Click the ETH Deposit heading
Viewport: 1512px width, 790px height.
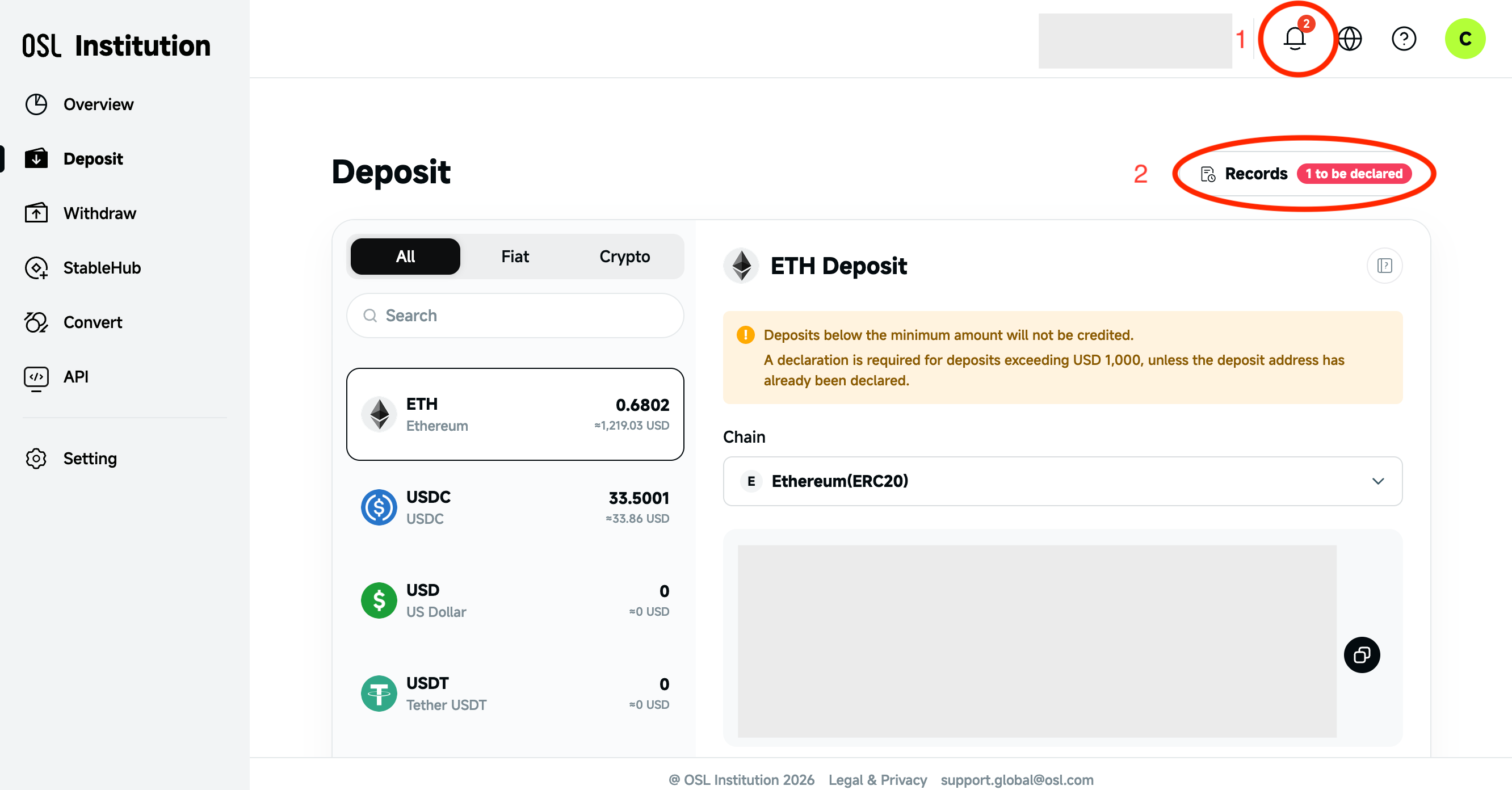point(839,266)
